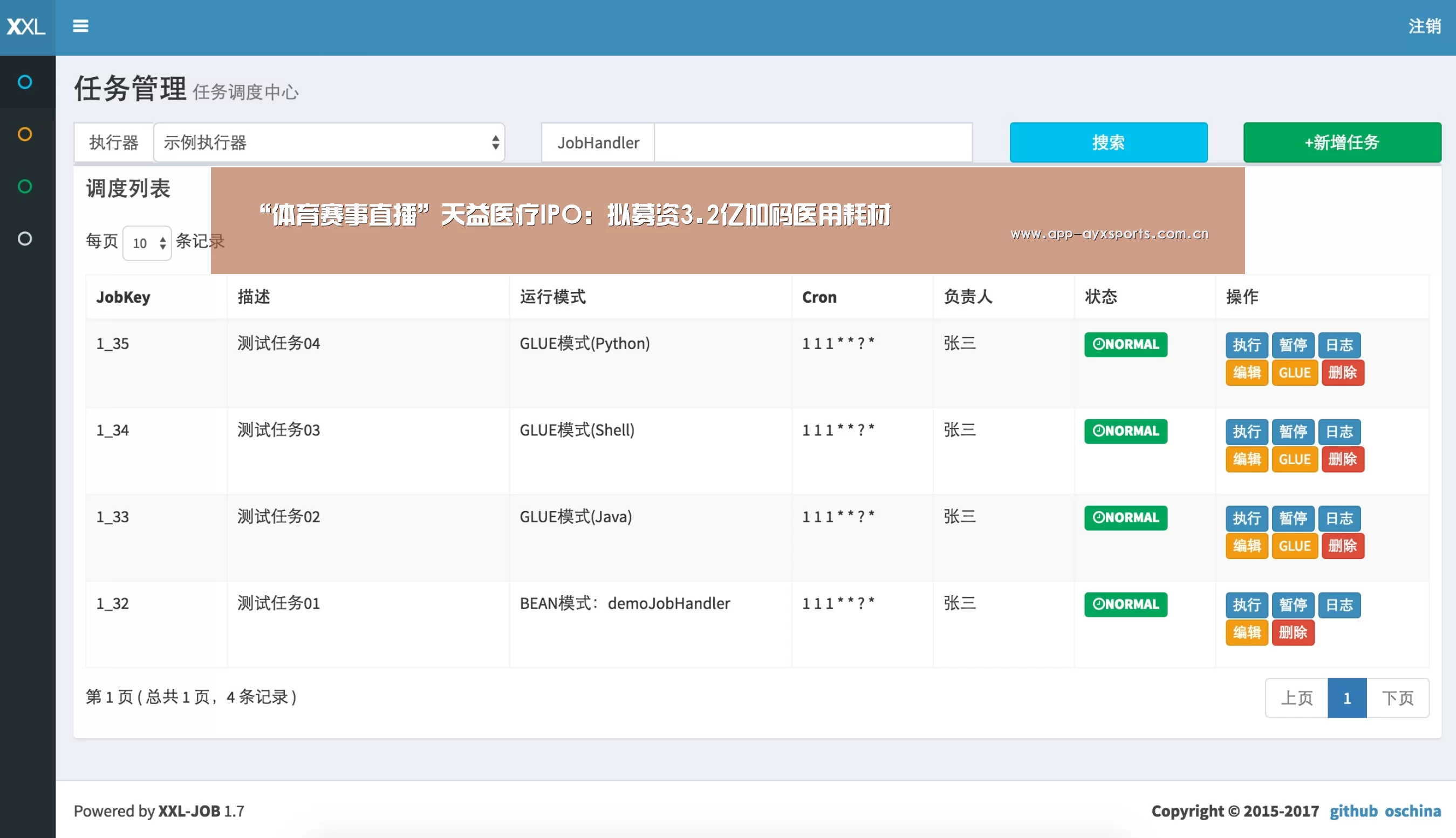Click 编辑 for job 1_34
This screenshot has width=1456, height=838.
pos(1247,459)
